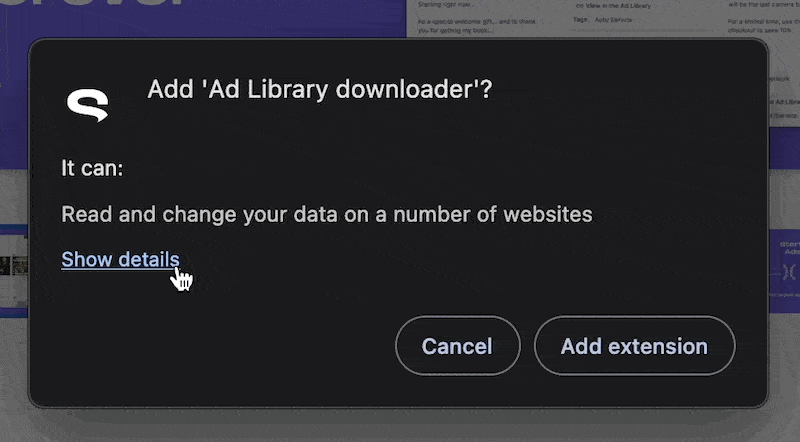Click the Ad Library downloader extension logo
This screenshot has height=442, width=800.
click(x=88, y=103)
